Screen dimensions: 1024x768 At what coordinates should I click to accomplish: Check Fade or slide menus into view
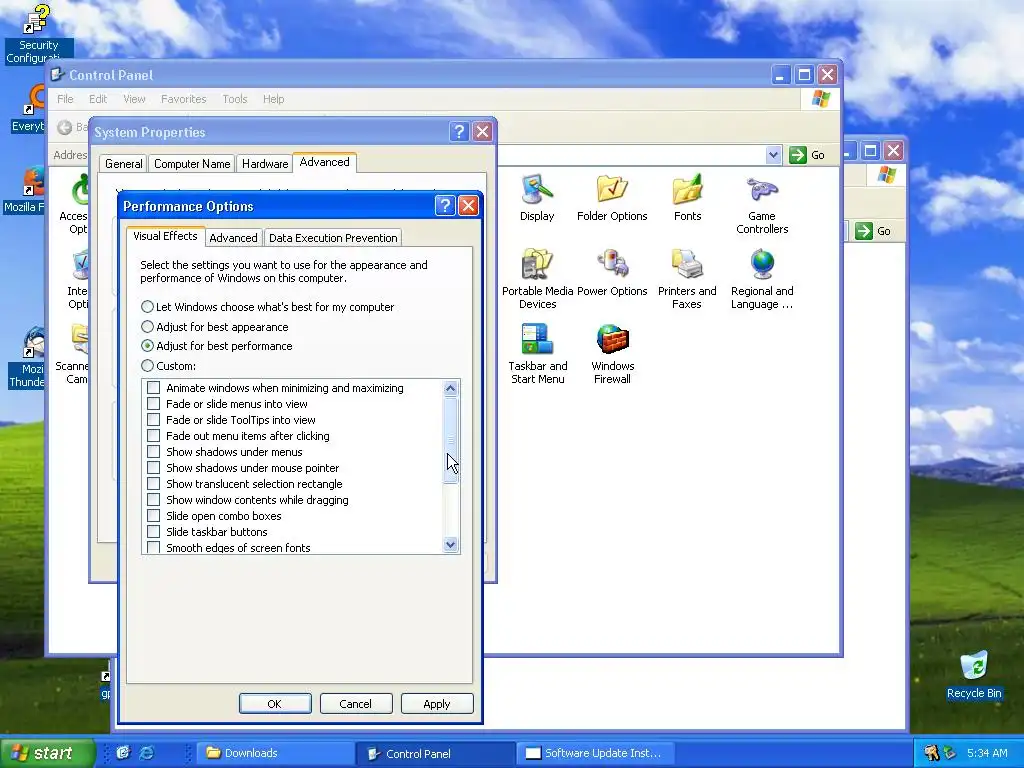(x=153, y=404)
